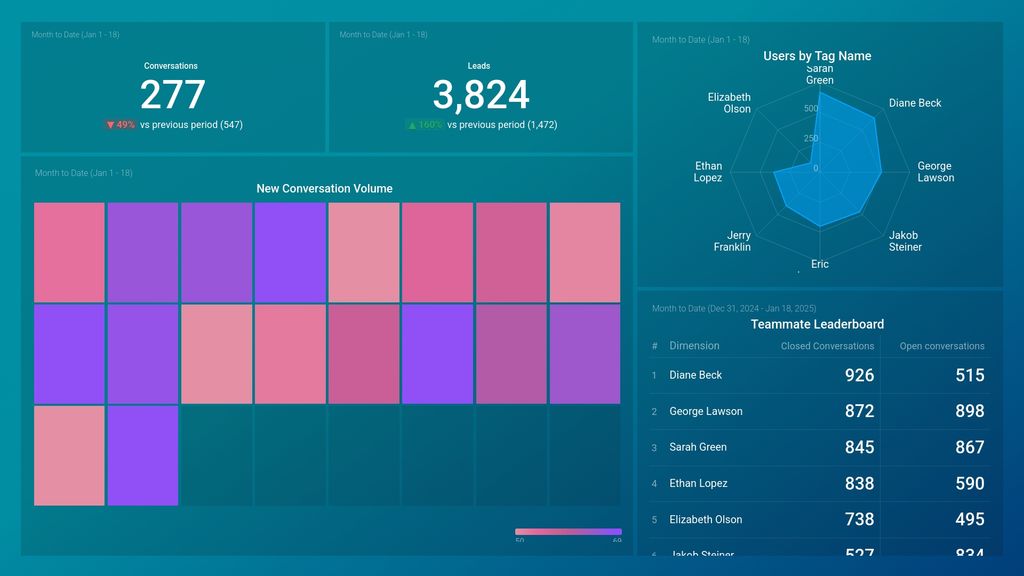Click Ethan Lopez's closed value 838
The height and width of the screenshot is (576, 1024).
[859, 484]
